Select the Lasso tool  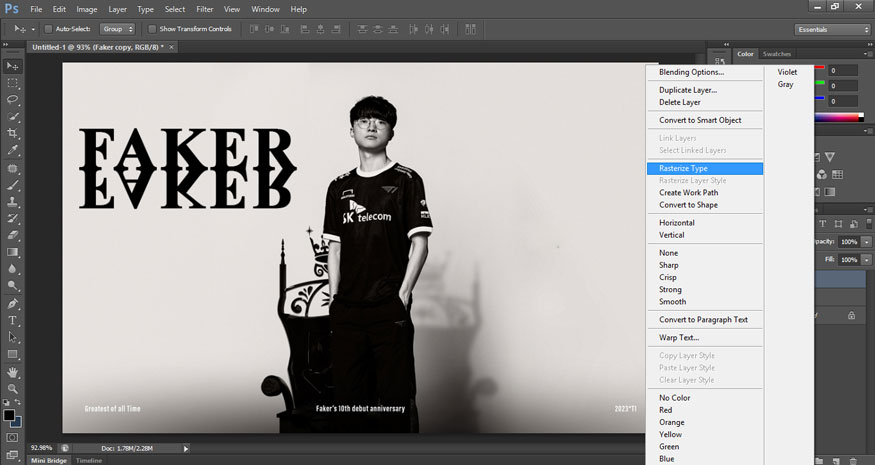[x=12, y=99]
